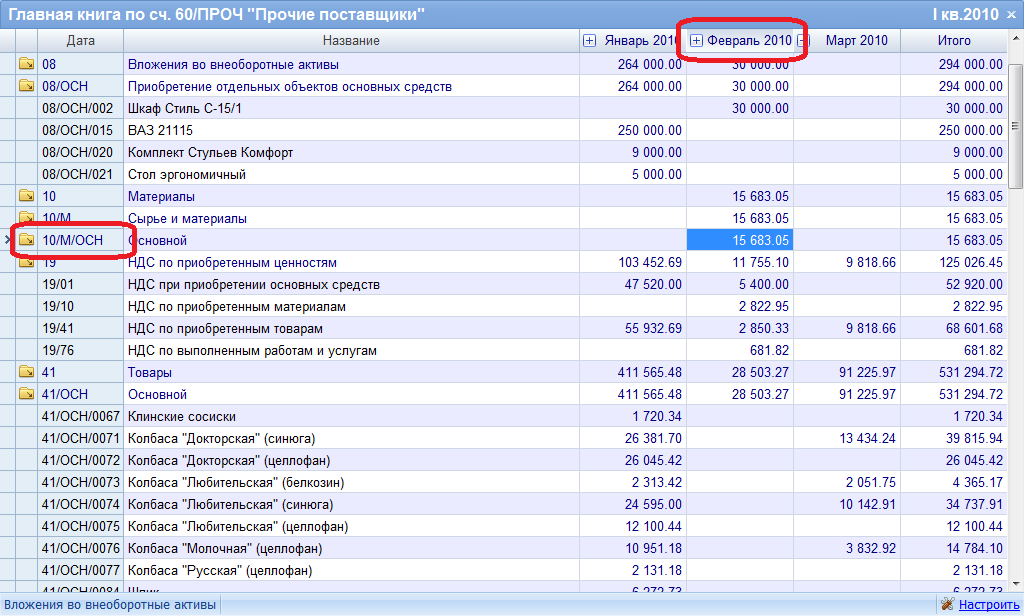The image size is (1024, 616).
Task: Click the settings tool icon beside Настроить
Action: (947, 604)
